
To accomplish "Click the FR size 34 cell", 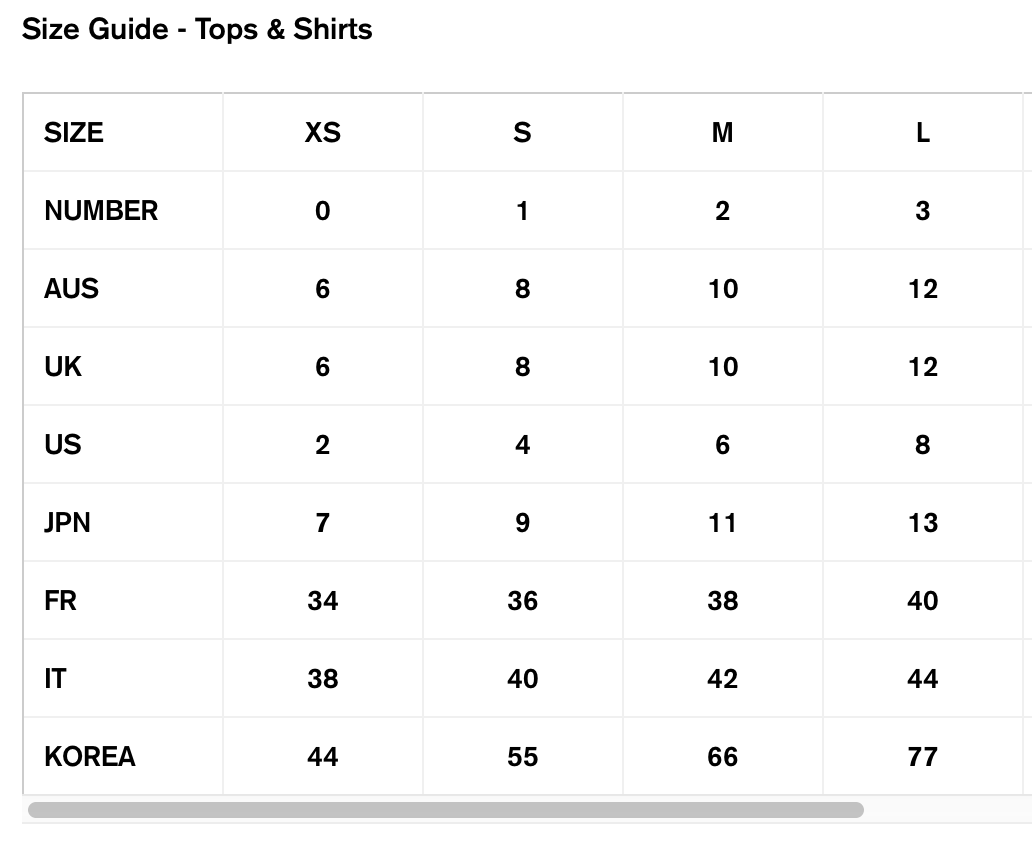I will (322, 601).
